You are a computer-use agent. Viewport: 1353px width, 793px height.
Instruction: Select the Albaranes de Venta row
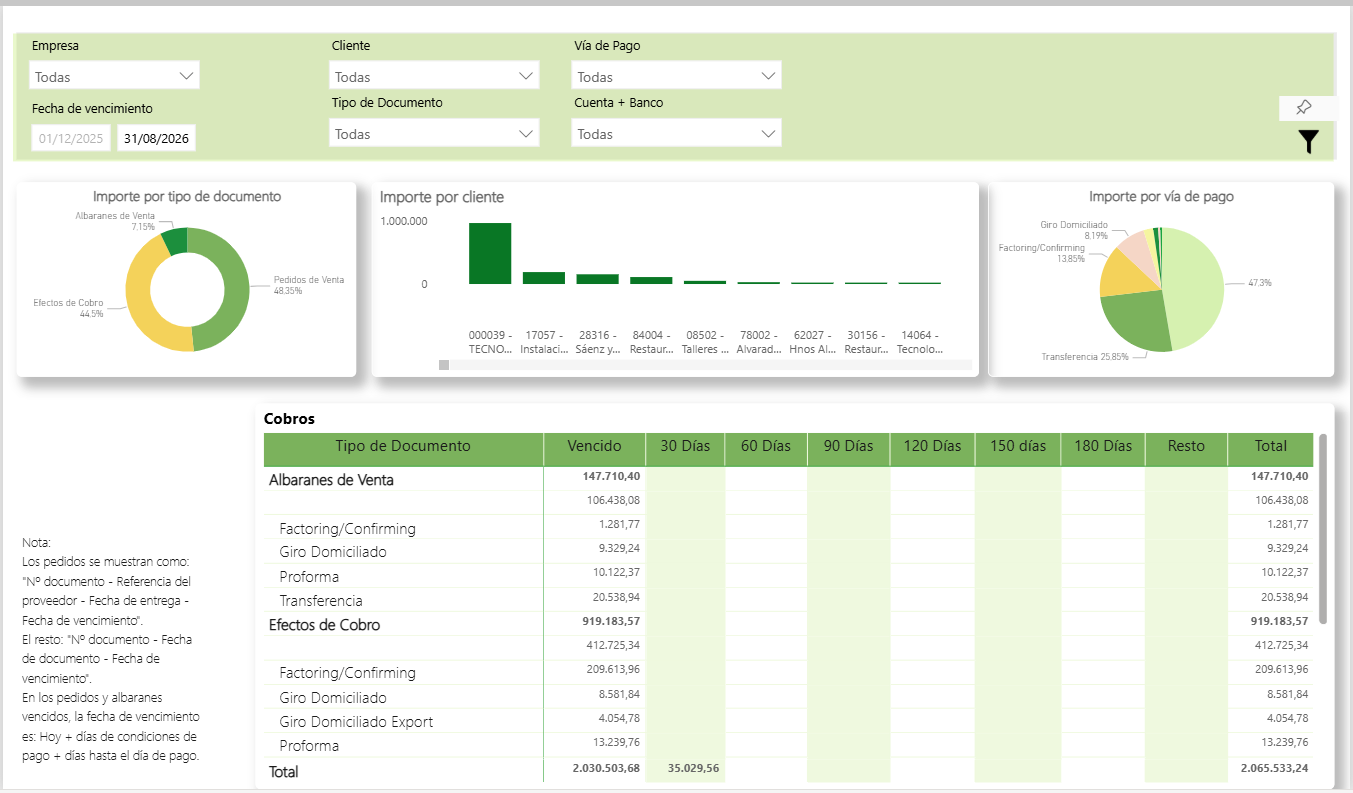(331, 480)
